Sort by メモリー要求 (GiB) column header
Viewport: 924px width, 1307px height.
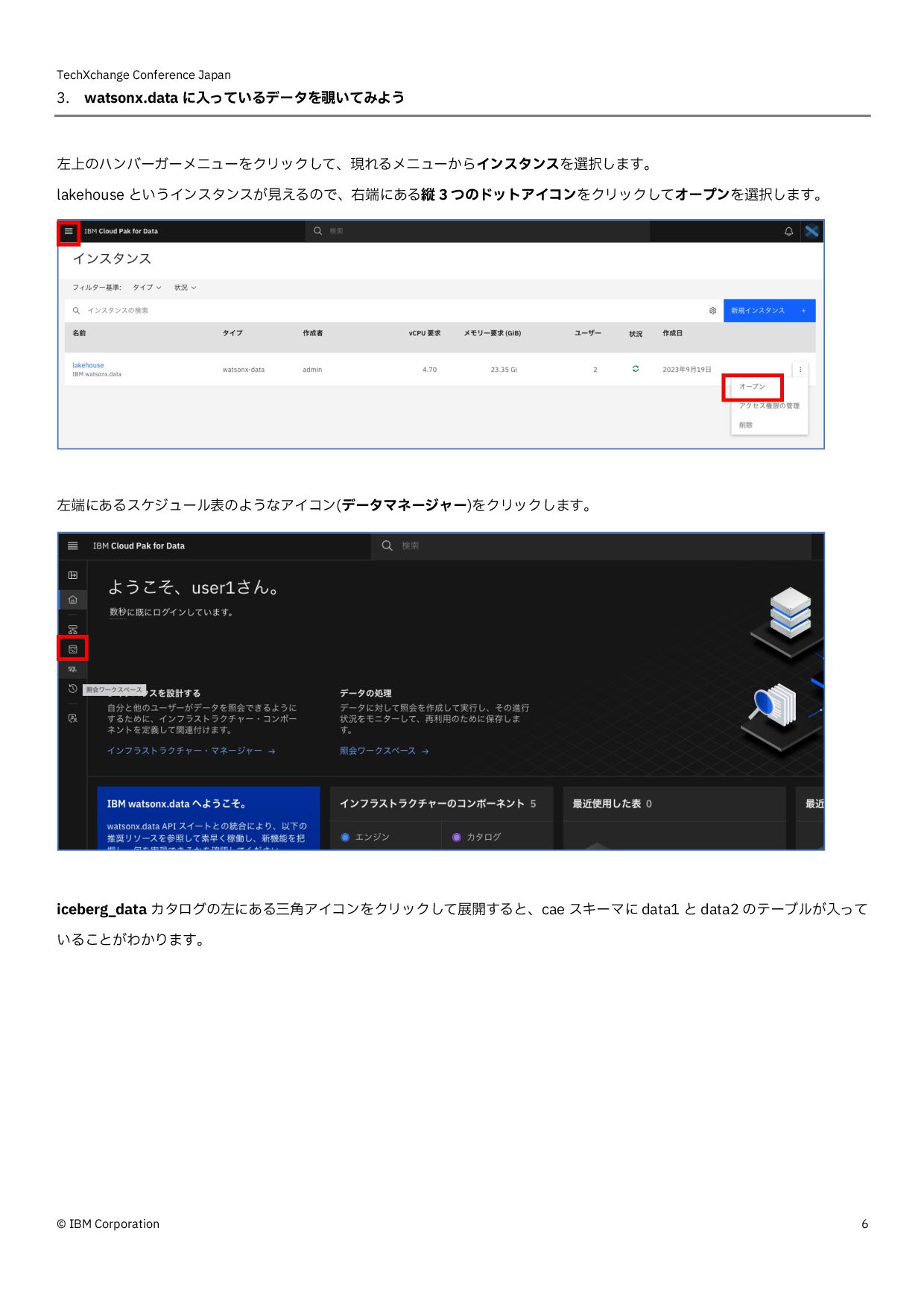tap(493, 334)
